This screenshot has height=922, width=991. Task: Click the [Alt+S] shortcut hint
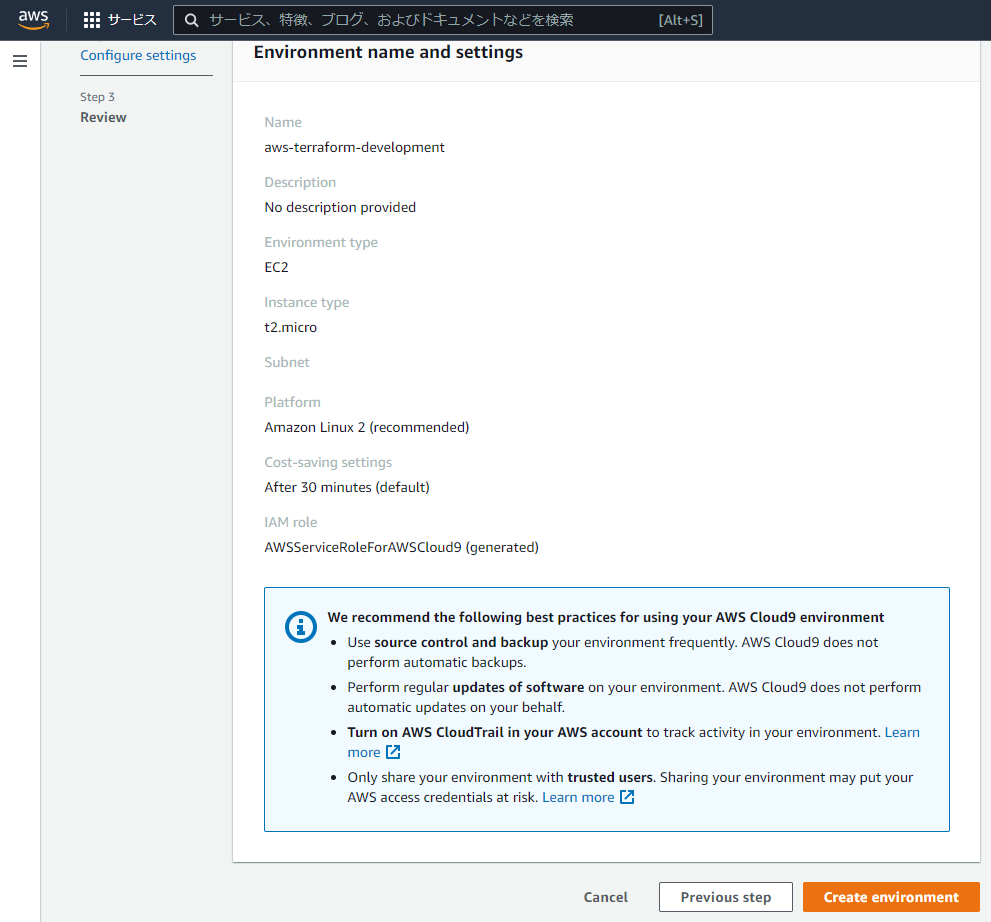[680, 20]
